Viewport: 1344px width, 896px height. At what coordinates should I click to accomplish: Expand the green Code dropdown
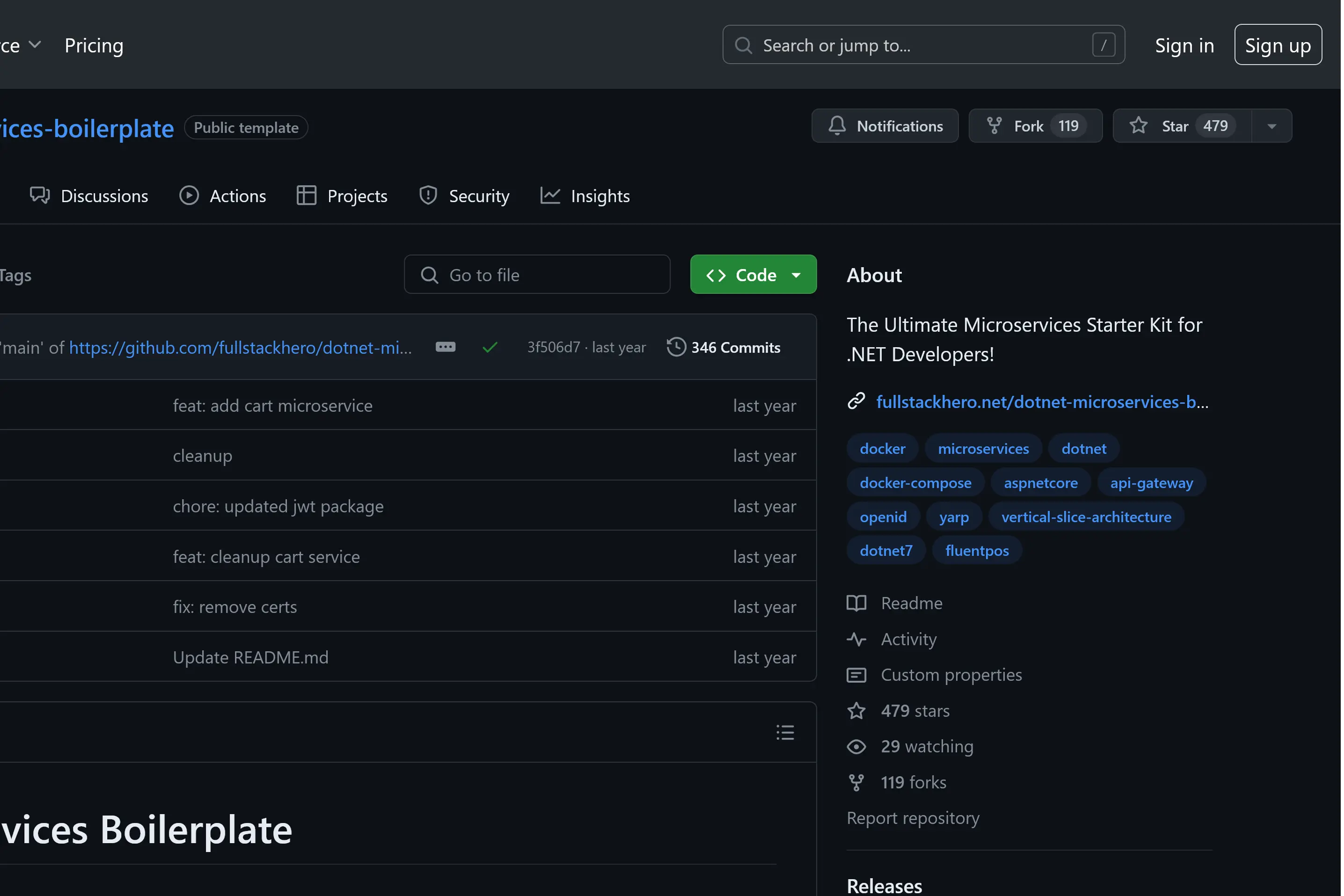(753, 275)
